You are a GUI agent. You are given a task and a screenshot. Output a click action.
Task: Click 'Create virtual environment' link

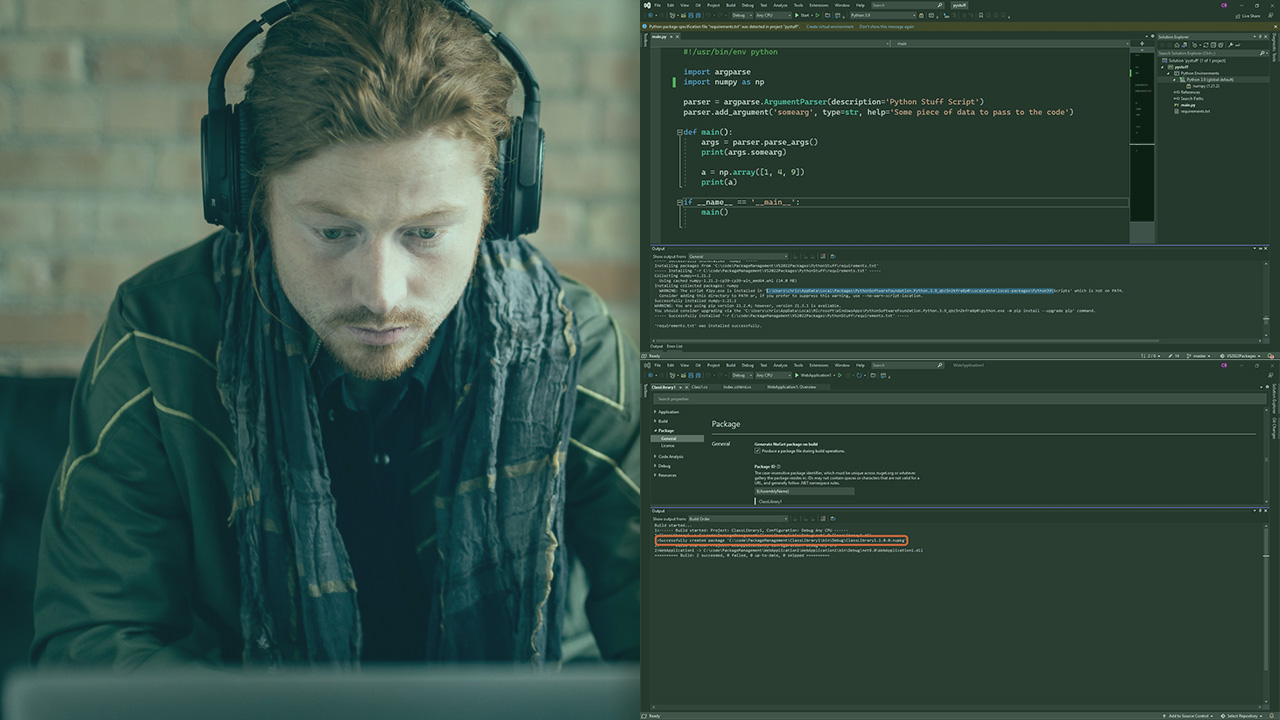[x=830, y=26]
